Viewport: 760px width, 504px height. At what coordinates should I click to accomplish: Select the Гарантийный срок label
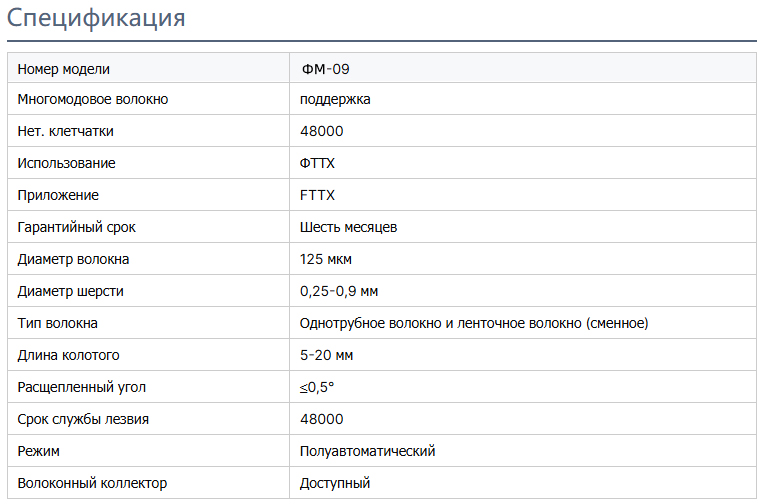77,227
